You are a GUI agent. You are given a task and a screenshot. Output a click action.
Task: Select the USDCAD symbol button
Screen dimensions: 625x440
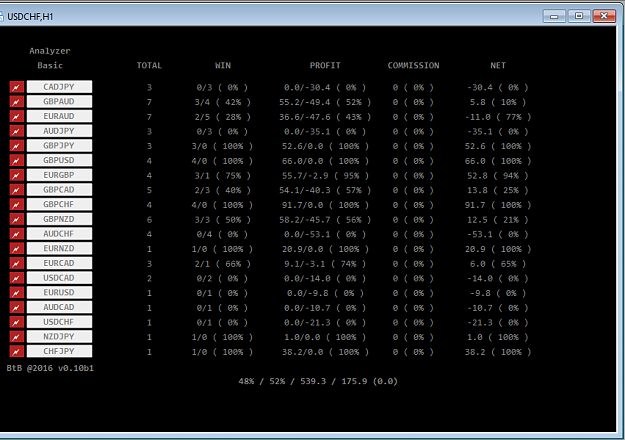pos(59,278)
